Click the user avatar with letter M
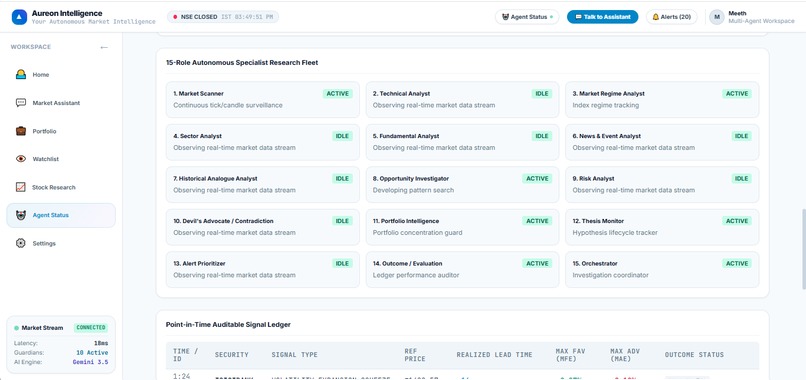The width and height of the screenshot is (806, 380). point(717,17)
